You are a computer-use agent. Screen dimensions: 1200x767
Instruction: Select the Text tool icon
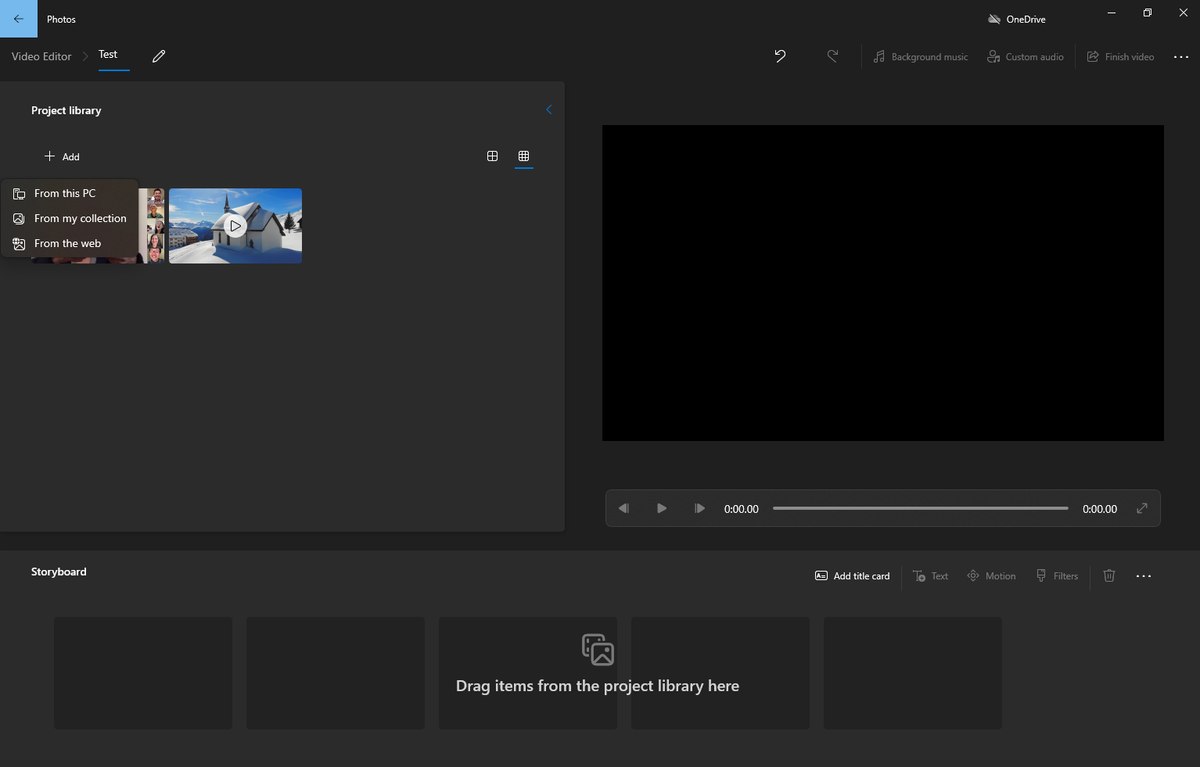918,575
